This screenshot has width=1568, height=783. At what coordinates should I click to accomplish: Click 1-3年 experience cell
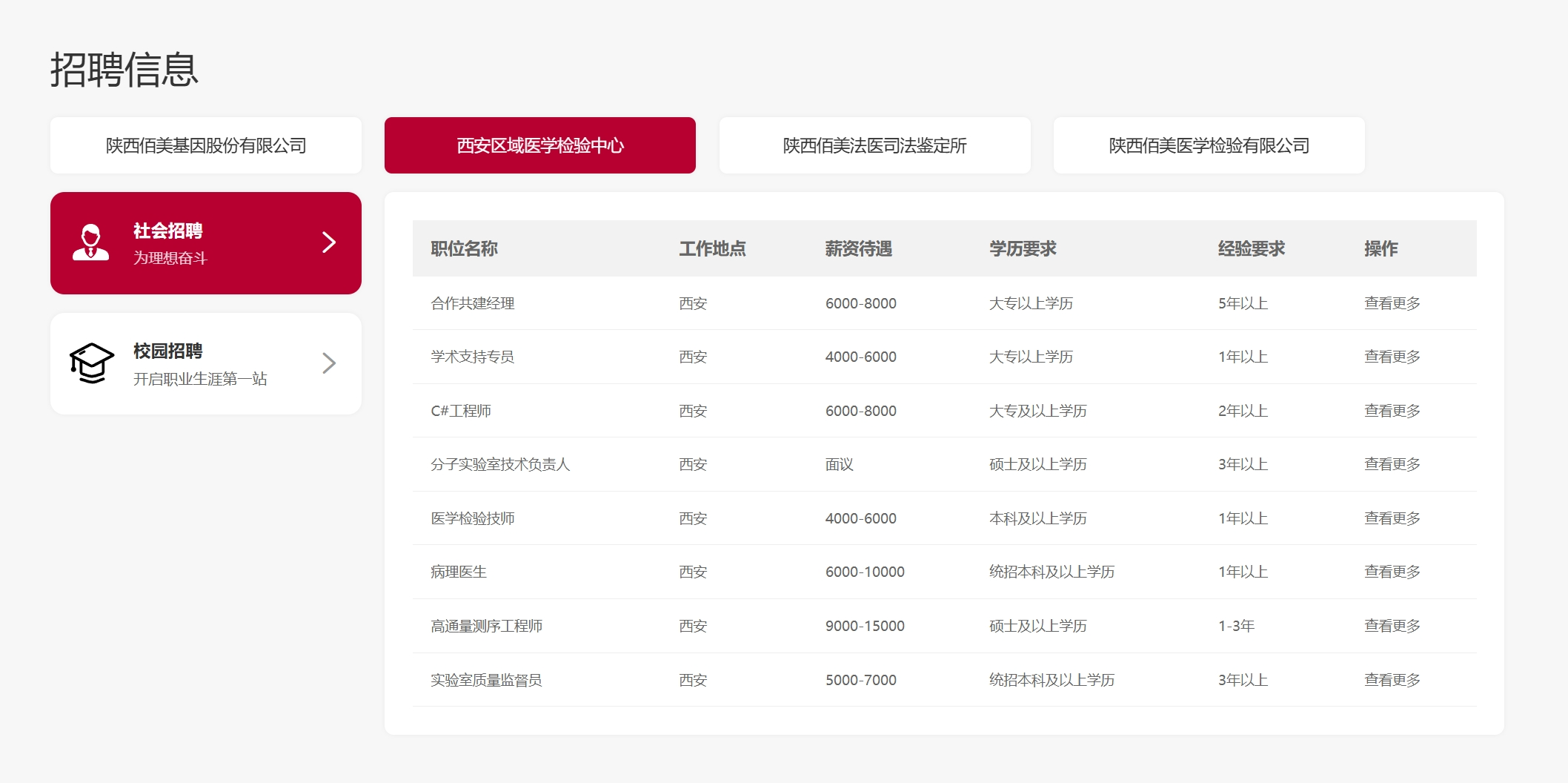1237,626
